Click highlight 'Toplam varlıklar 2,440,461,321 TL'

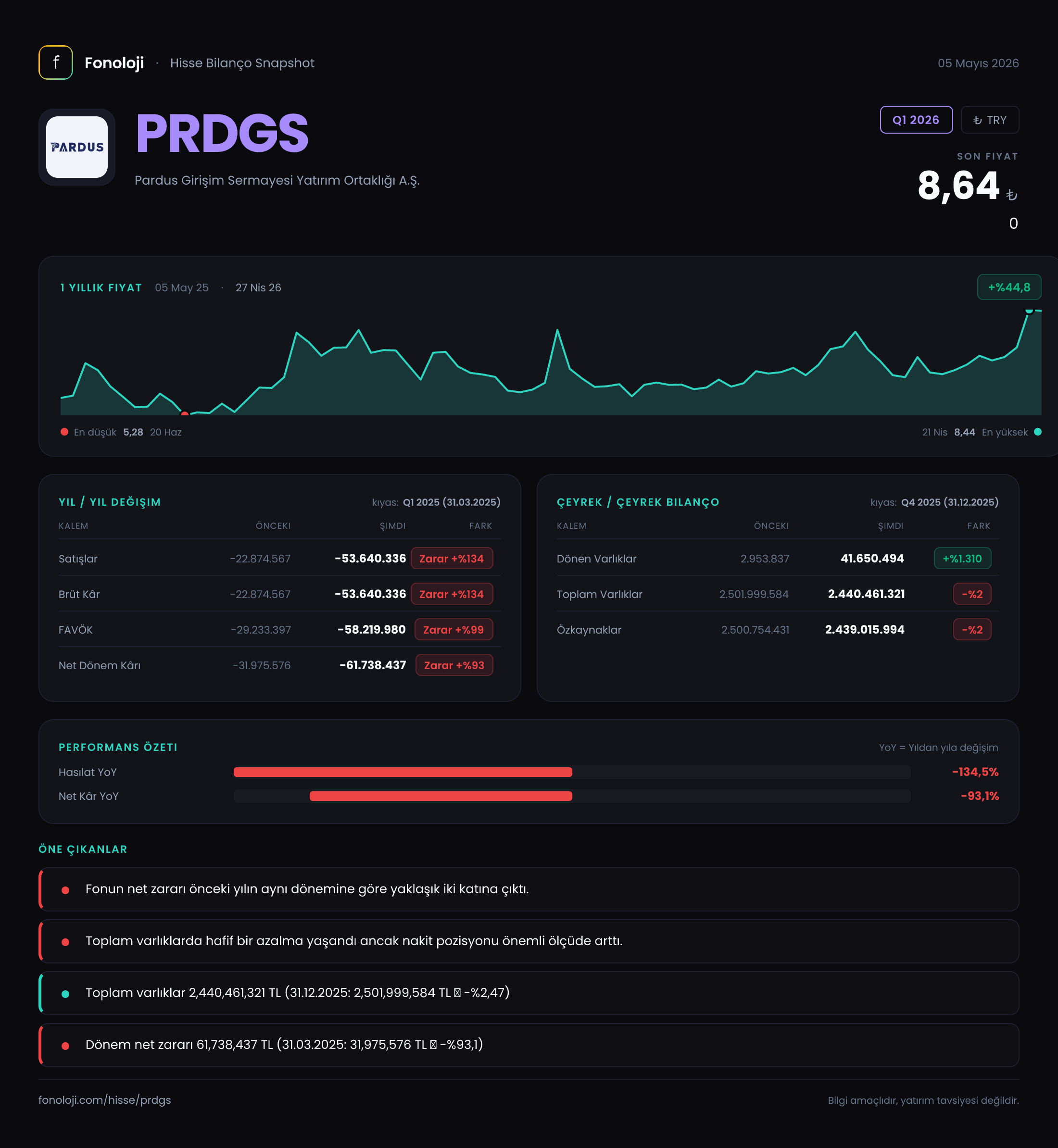pyautogui.click(x=529, y=993)
